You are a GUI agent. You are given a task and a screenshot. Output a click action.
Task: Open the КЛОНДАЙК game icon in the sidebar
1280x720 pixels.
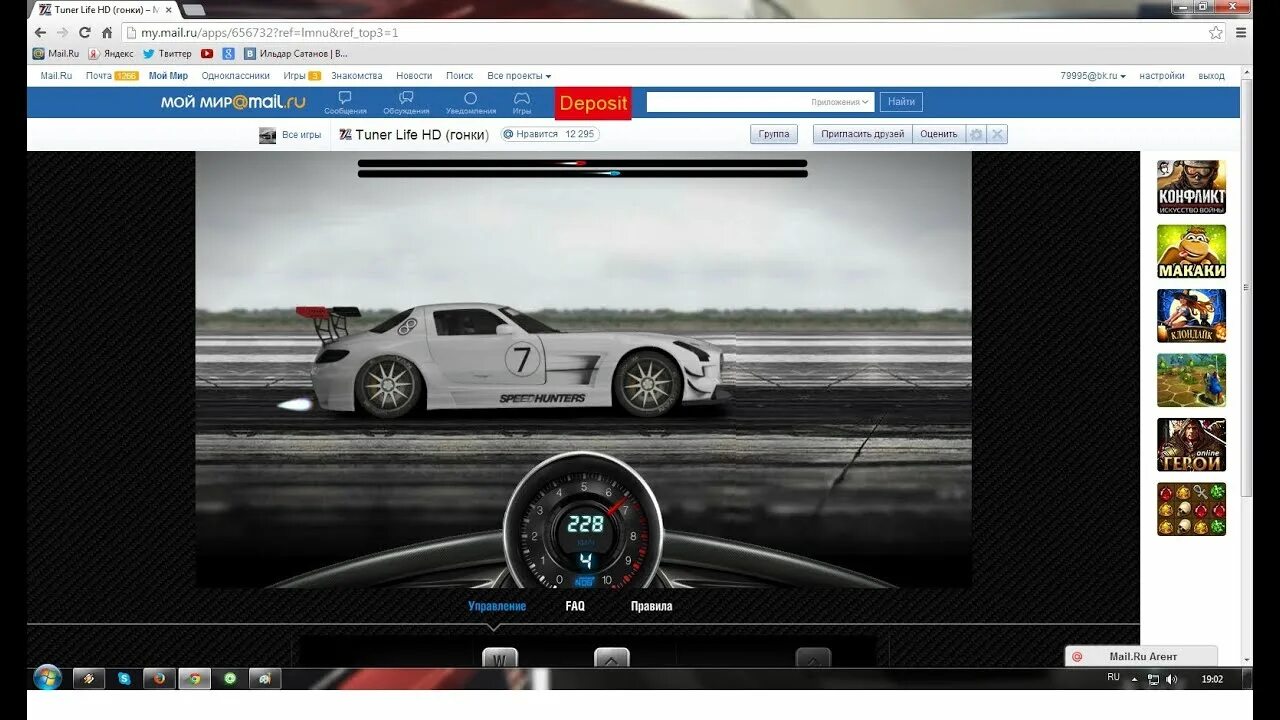point(1191,316)
